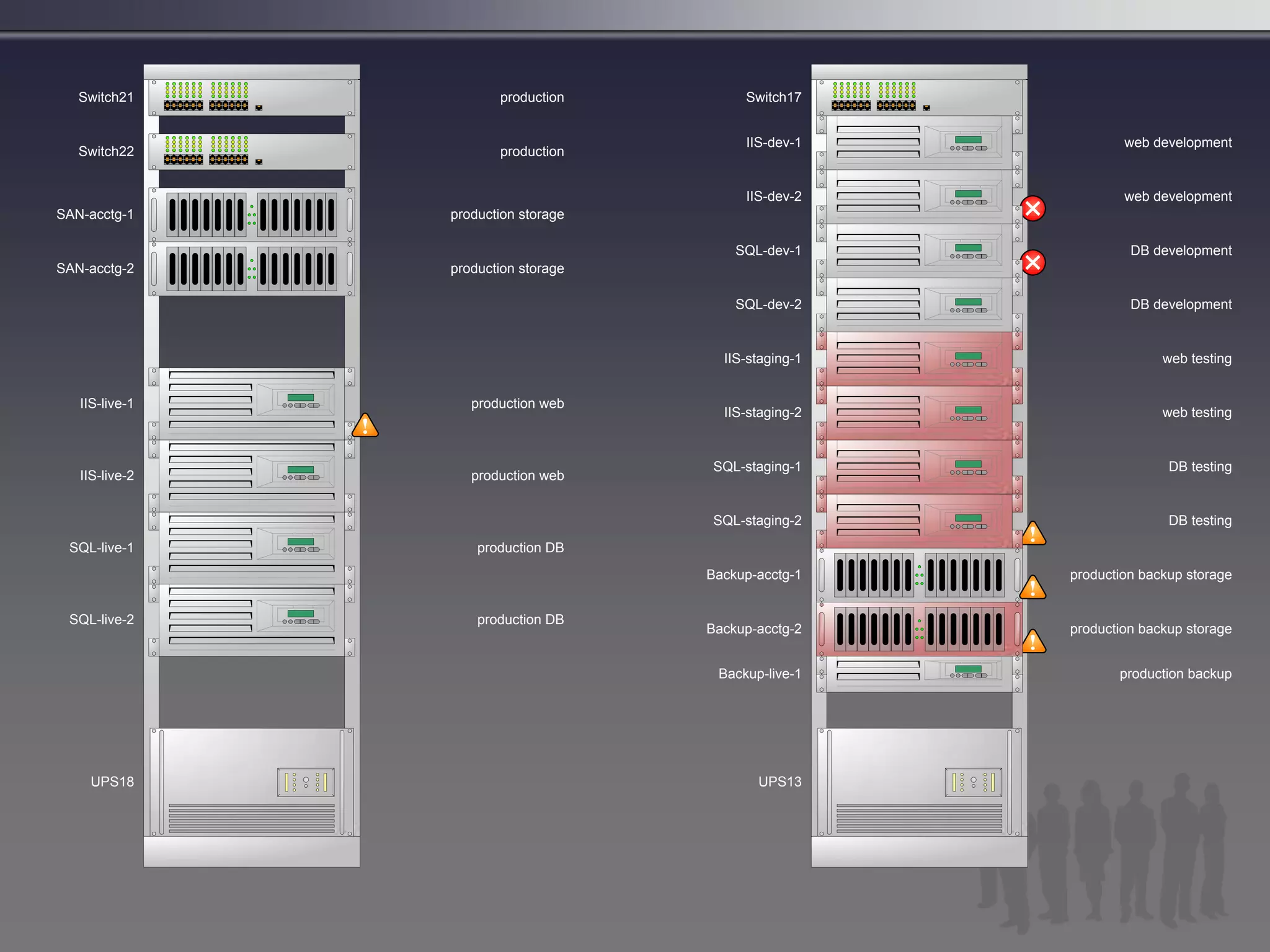Screen dimensions: 1270x952
Task: Click the SQL-staging-1 text label
Action: [757, 467]
